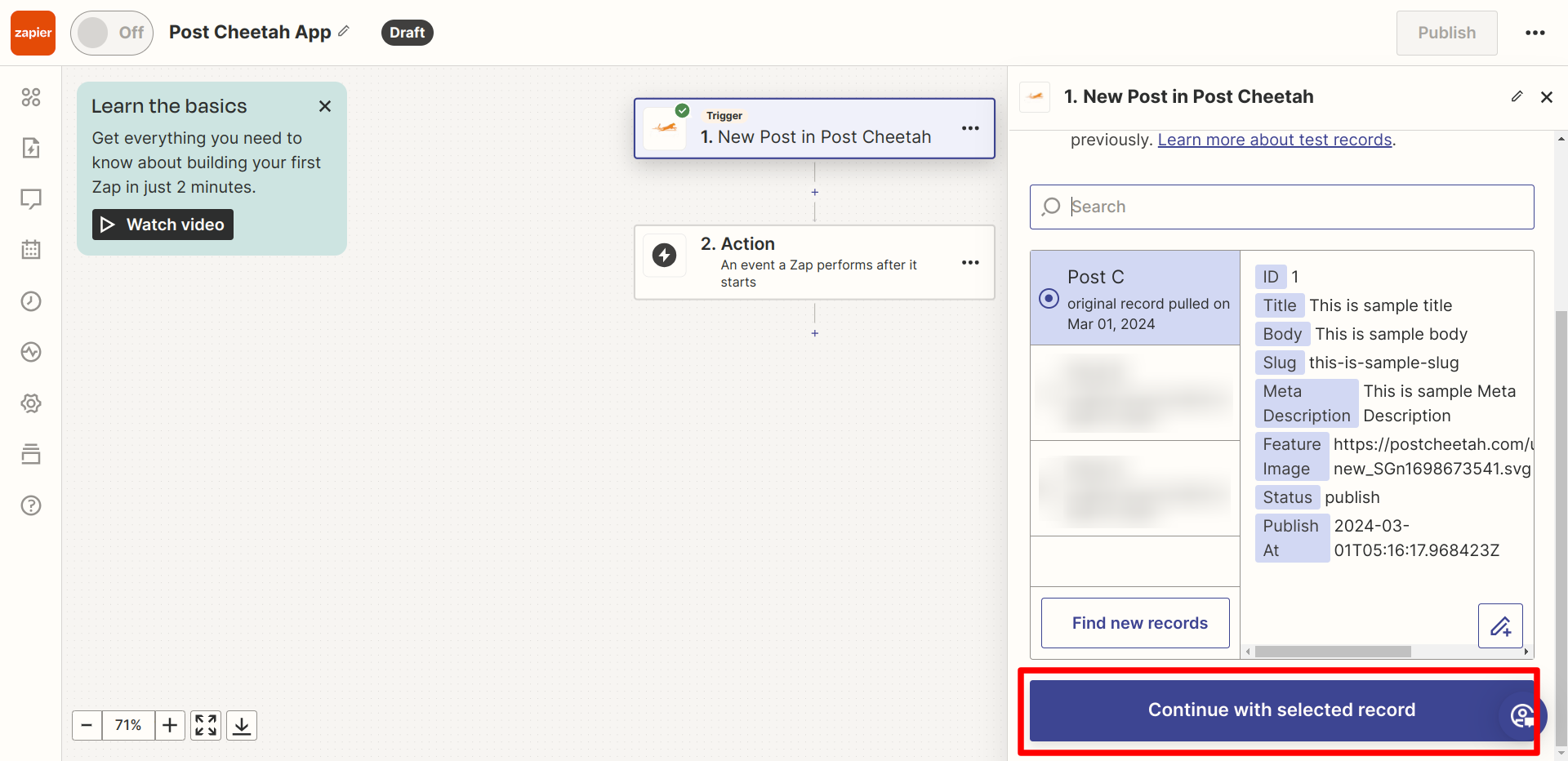The height and width of the screenshot is (761, 1568).
Task: Open the settings gear sidebar icon
Action: coord(31,403)
